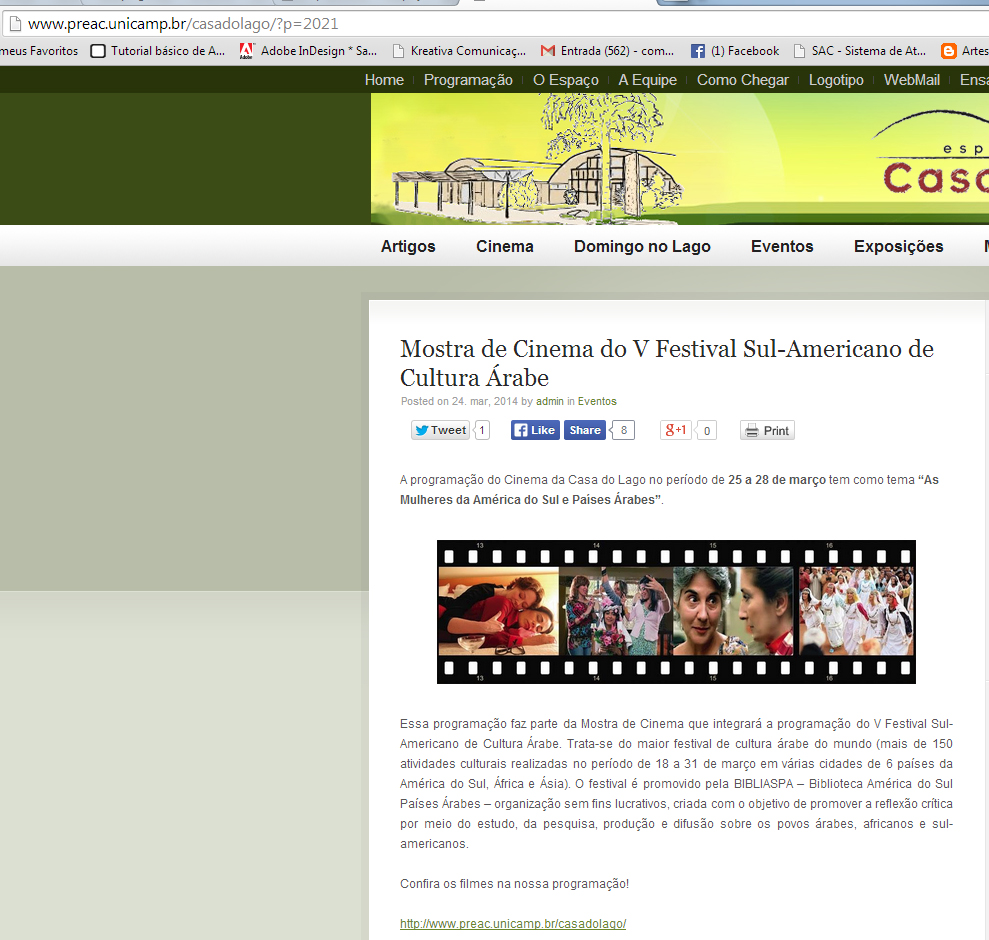The image size is (989, 940).
Task: Select the Eventos category tab
Action: [782, 246]
